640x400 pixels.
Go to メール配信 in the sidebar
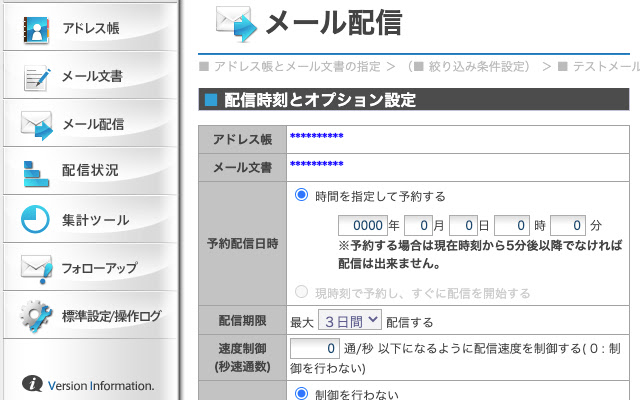click(x=93, y=124)
